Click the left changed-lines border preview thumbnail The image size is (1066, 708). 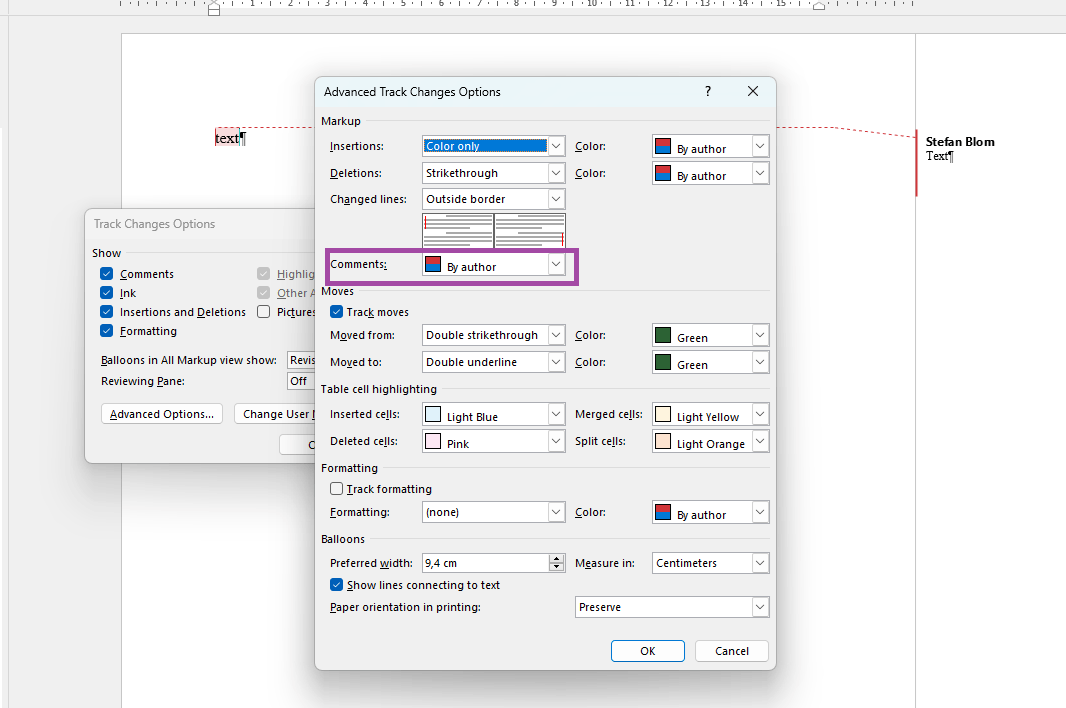[x=458, y=231]
